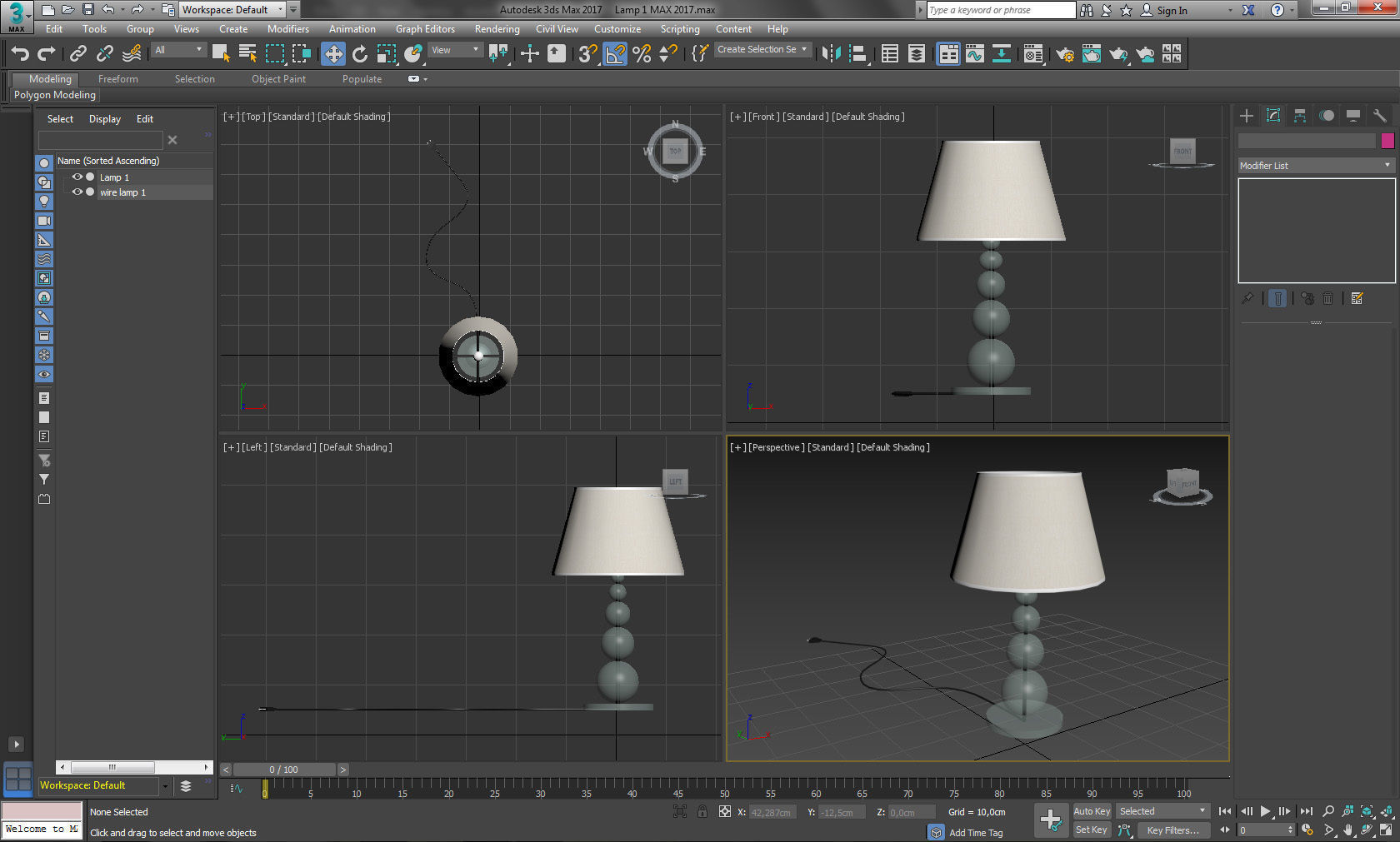Open the Create Selection Set dropdown

[x=762, y=50]
